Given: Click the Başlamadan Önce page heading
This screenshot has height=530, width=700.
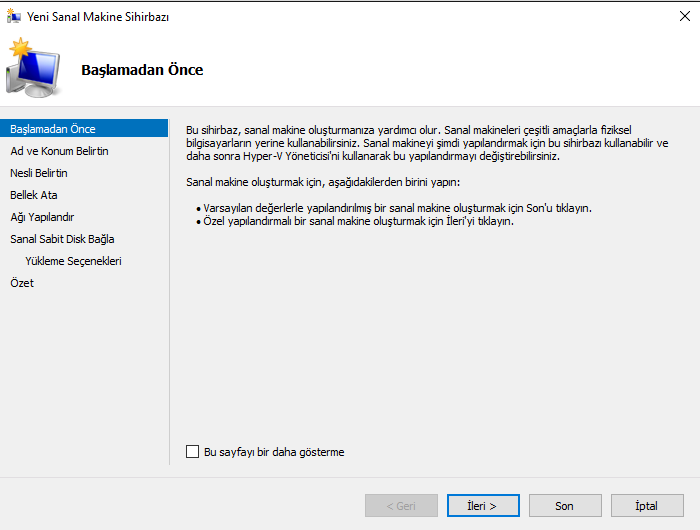Looking at the screenshot, I should (142, 70).
